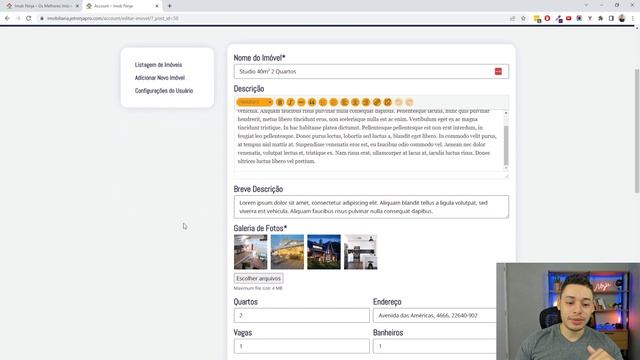This screenshot has width=640, height=360.
Task: Toggle the browser side panel icon
Action: coord(611,18)
